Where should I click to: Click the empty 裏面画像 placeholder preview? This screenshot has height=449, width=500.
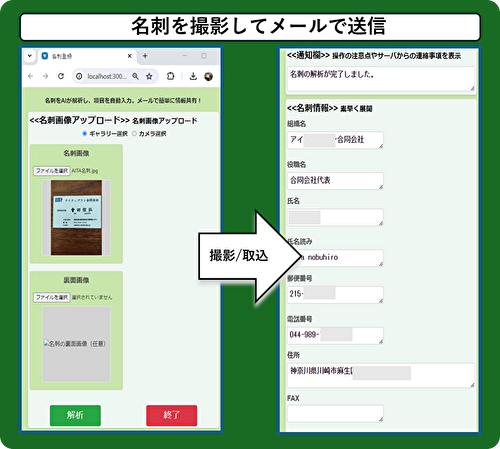pos(76,344)
